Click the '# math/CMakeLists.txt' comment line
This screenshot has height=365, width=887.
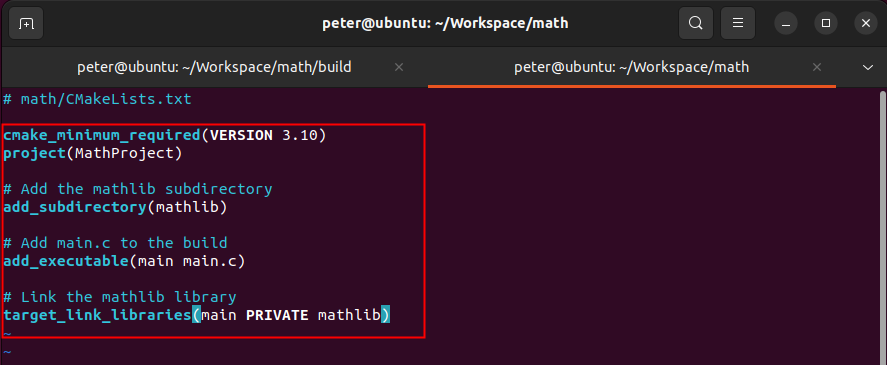tap(97, 100)
